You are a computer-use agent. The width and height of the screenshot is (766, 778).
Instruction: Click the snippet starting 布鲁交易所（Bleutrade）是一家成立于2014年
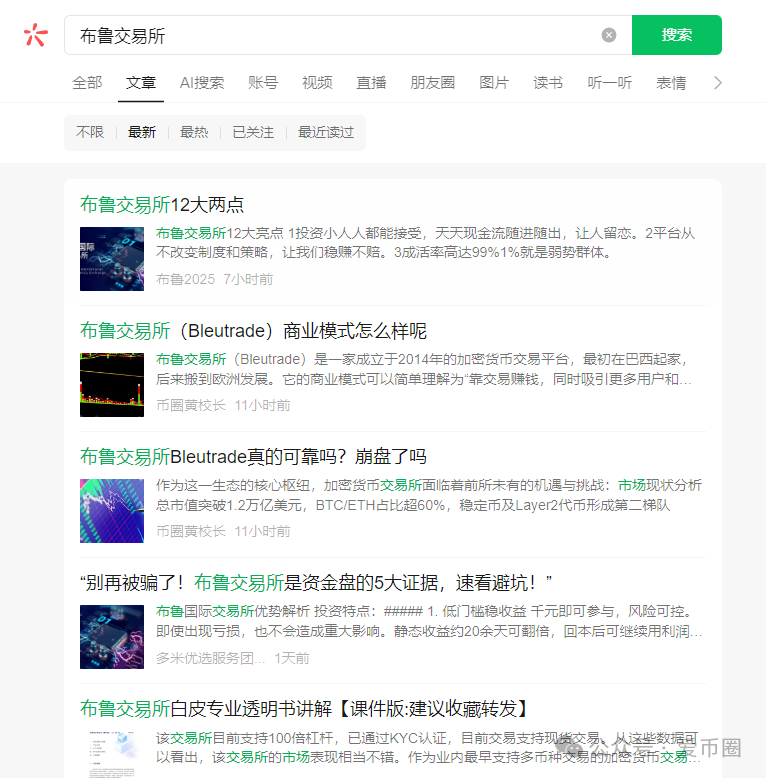(424, 369)
